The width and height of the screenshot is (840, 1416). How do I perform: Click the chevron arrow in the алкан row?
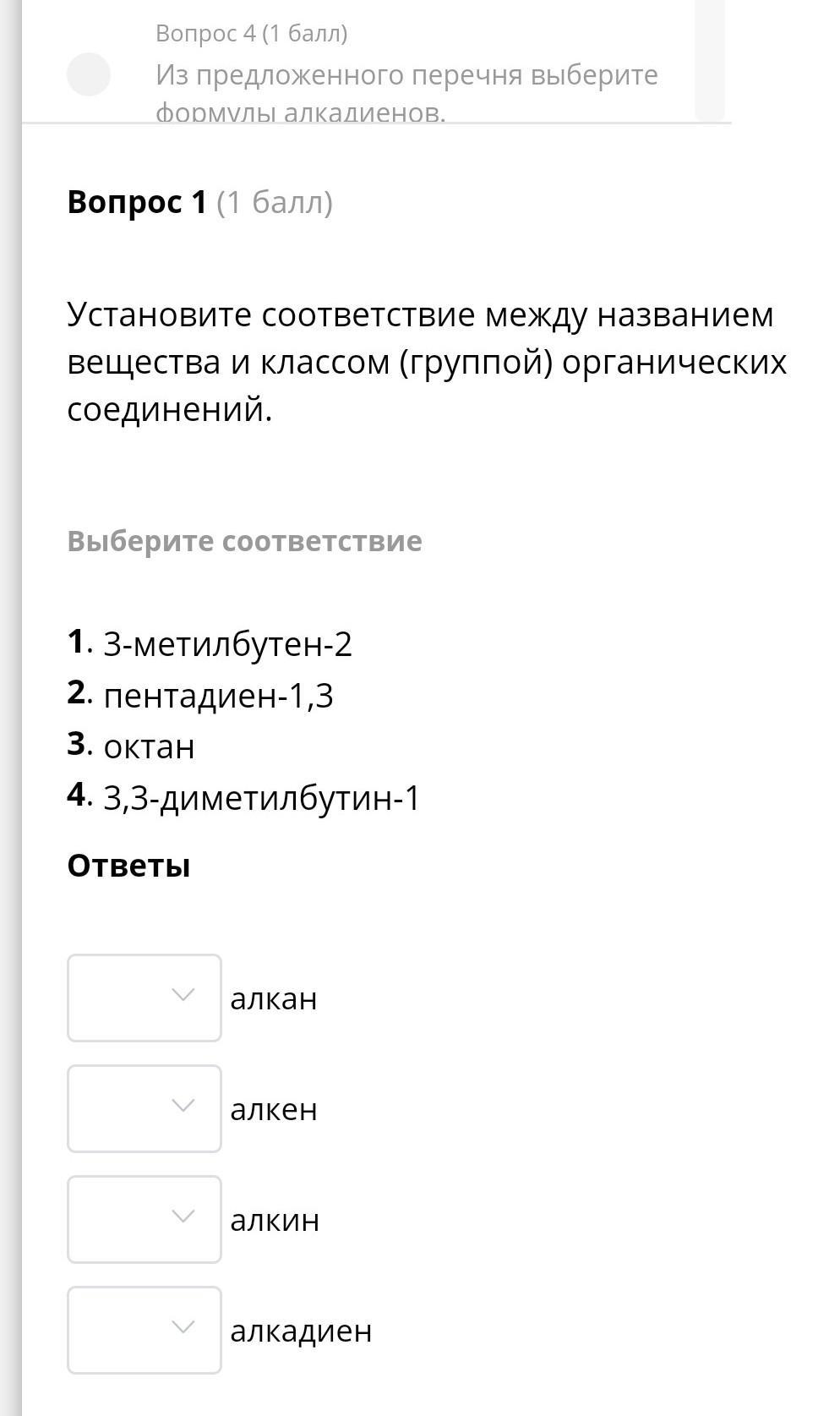[x=183, y=995]
